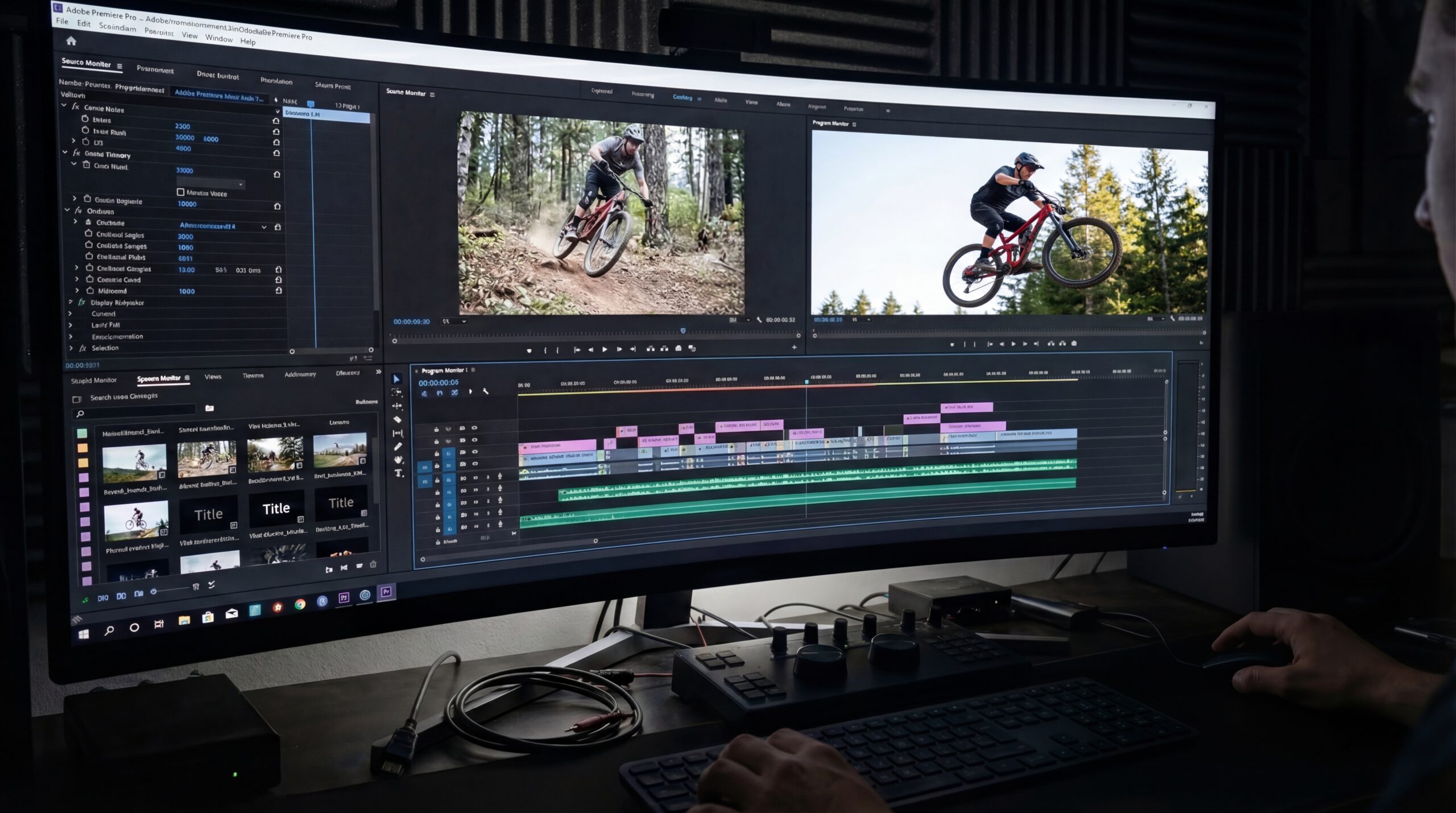Click the 00:00:00:05 timeline timecode
Viewport: 1456px width, 813px height.
[x=439, y=382]
